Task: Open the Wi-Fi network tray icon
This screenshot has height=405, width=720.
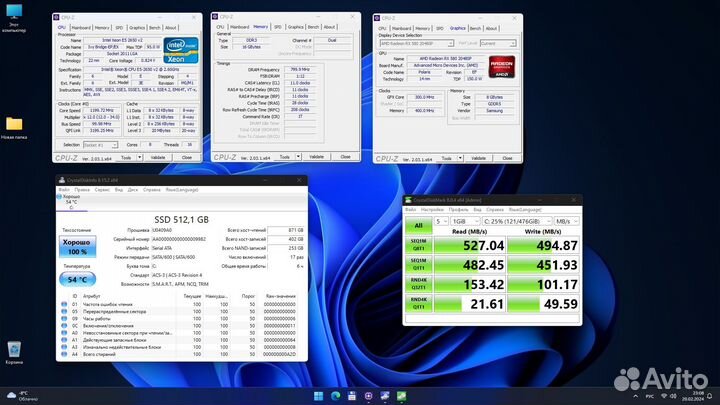Action: (x=664, y=396)
